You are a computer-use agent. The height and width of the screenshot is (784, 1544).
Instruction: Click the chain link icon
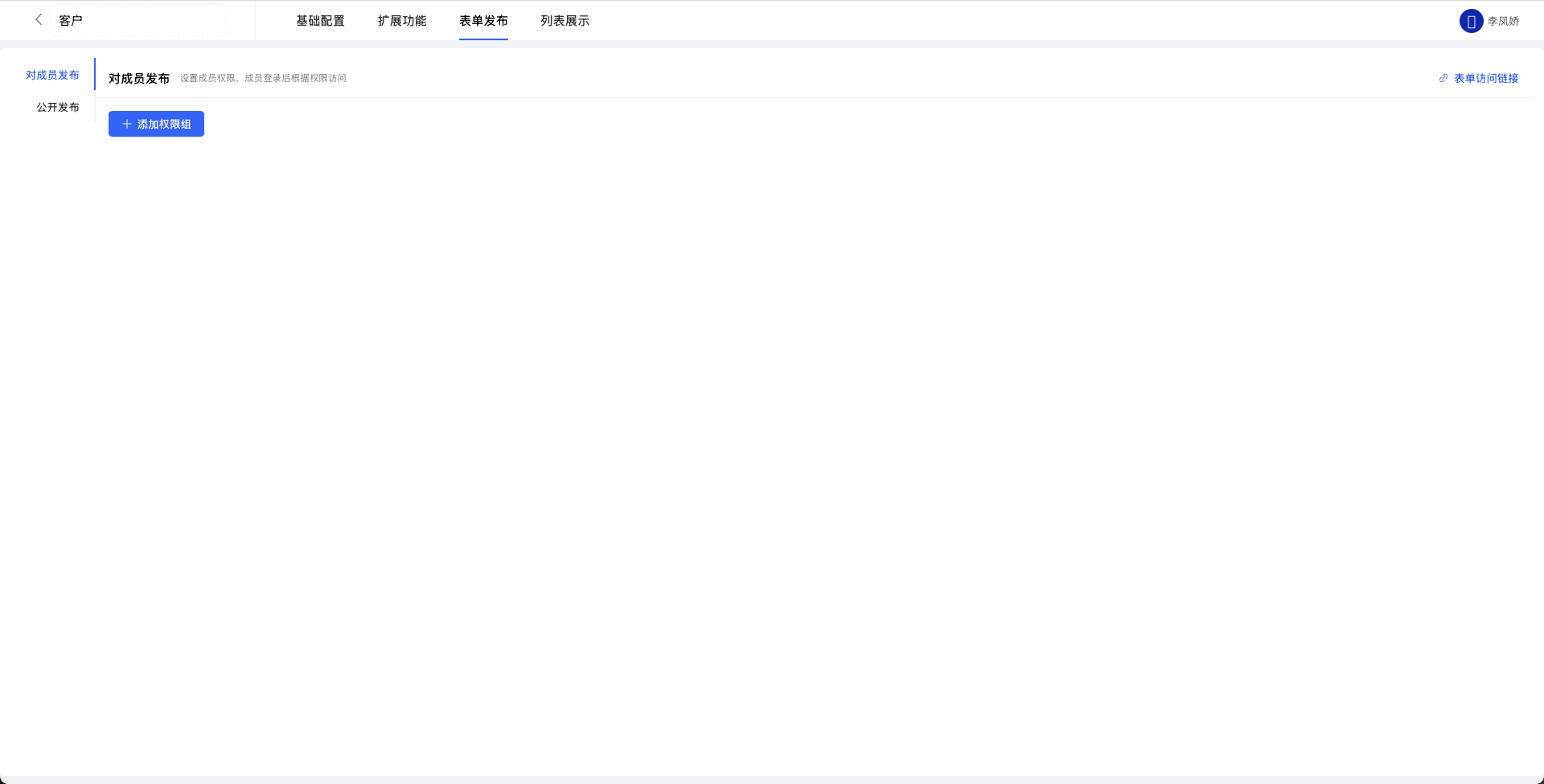coord(1443,78)
